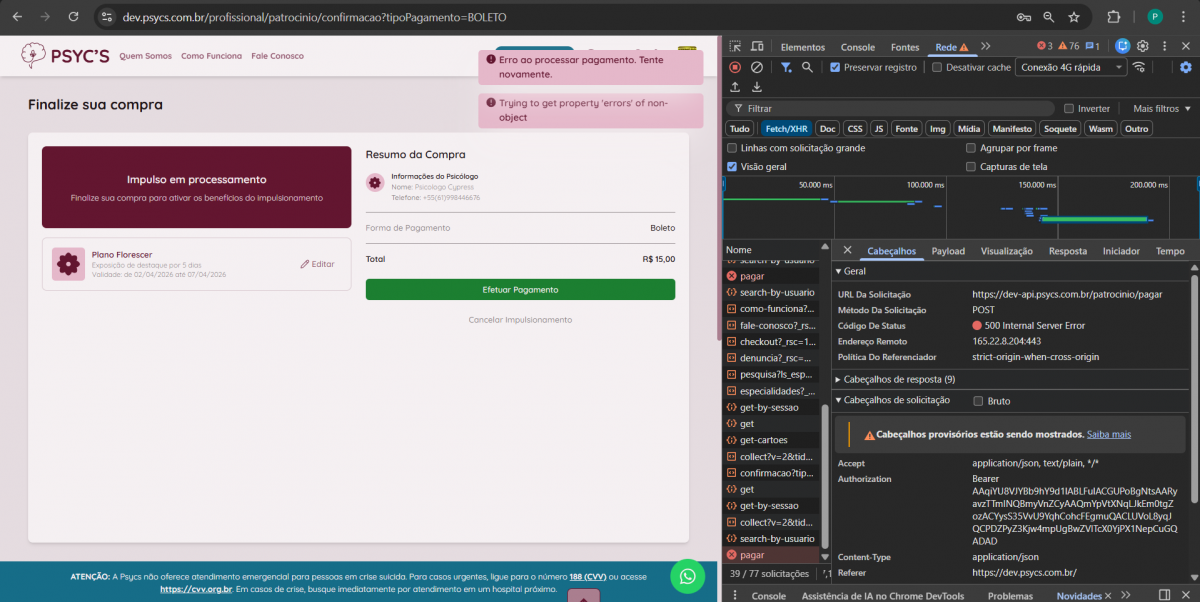Export HAR with the download arrow icon
This screenshot has width=1200, height=602.
(757, 87)
